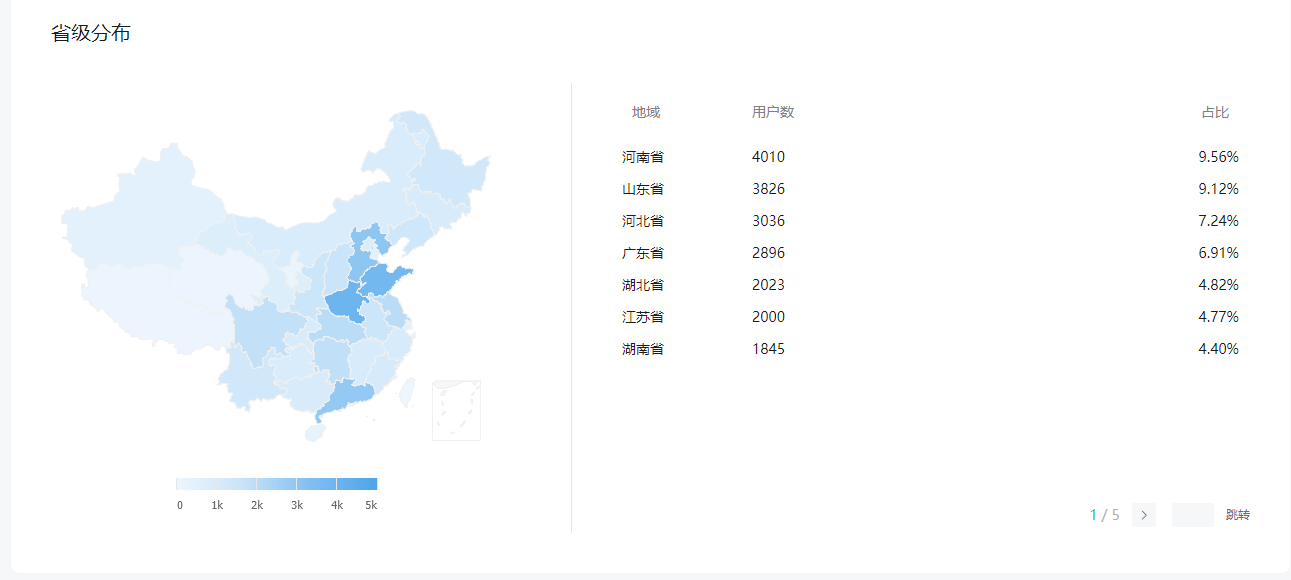
Task: Select the 江苏省 row name
Action: (643, 317)
